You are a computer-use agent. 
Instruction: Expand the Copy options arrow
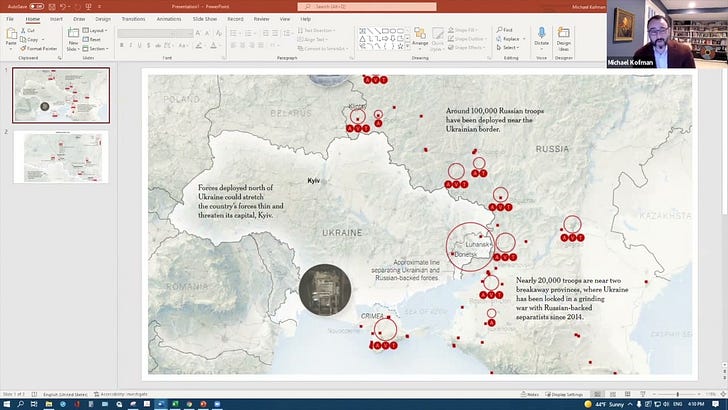(43, 39)
